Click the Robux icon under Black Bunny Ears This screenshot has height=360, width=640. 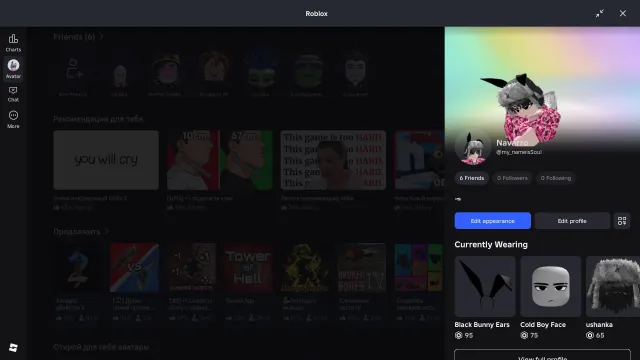coord(458,335)
